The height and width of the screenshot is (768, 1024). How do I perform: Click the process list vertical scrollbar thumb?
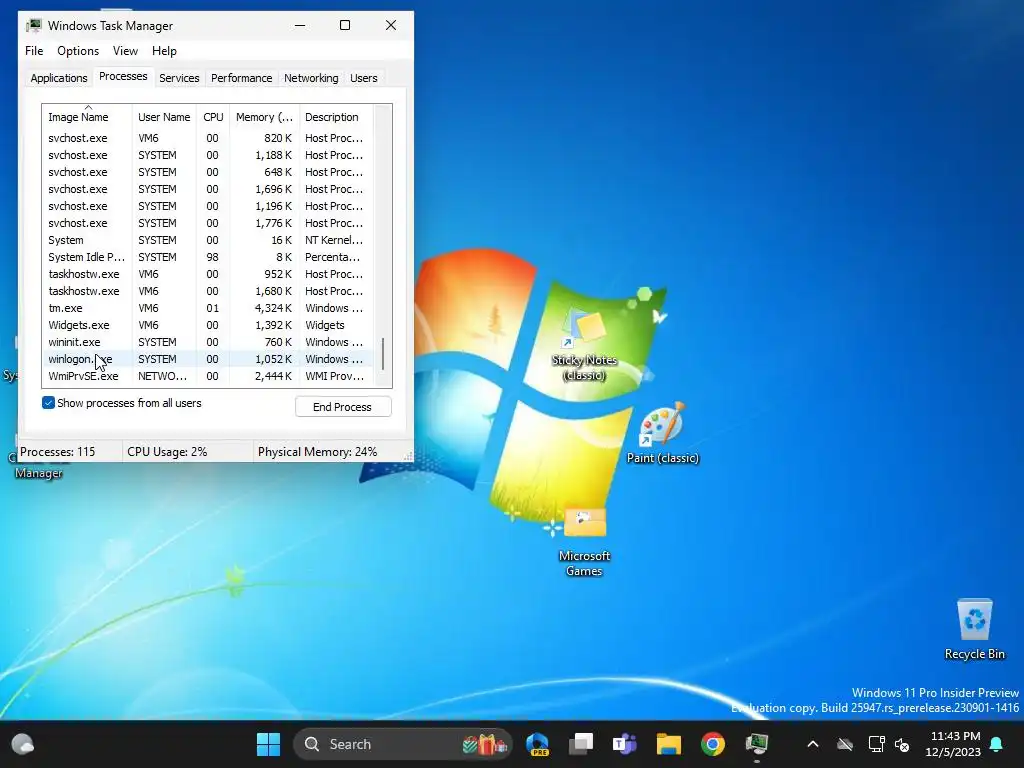click(x=383, y=353)
